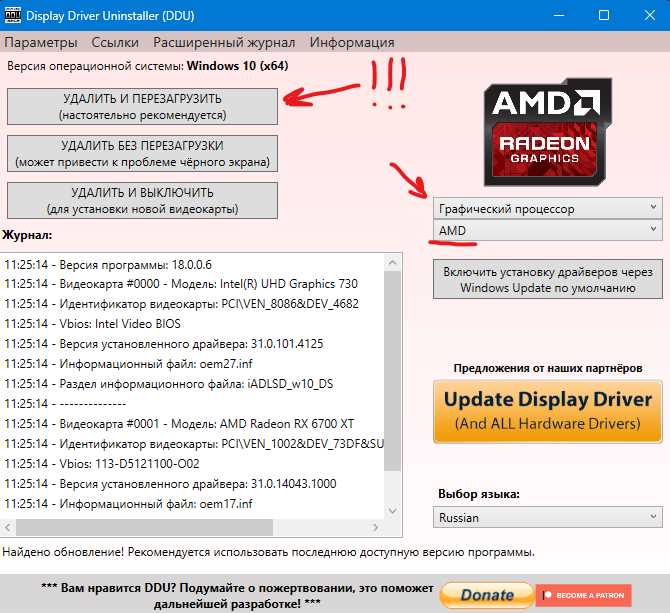670x613 pixels.
Task: Select log line oem17.inf
Action: click(128, 504)
